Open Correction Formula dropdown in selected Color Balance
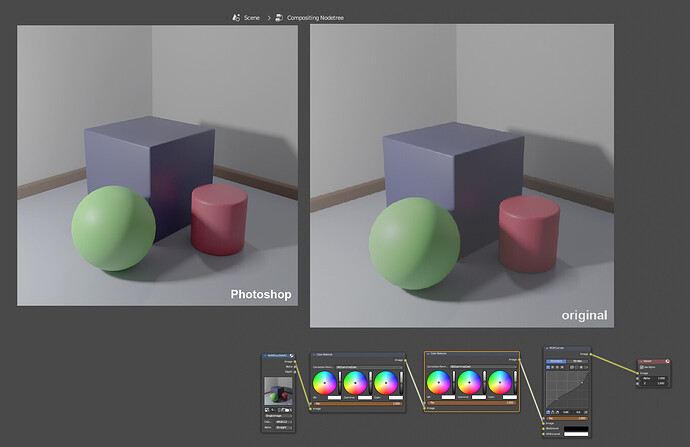The height and width of the screenshot is (447, 690). 483,366
